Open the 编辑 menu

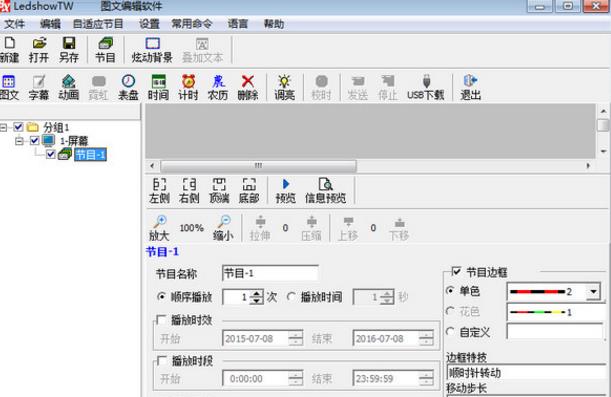(x=50, y=24)
